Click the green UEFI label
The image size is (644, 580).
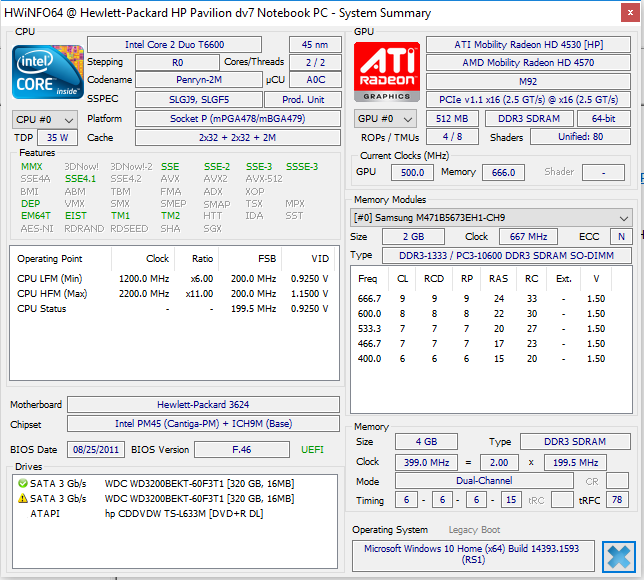pyautogui.click(x=312, y=450)
